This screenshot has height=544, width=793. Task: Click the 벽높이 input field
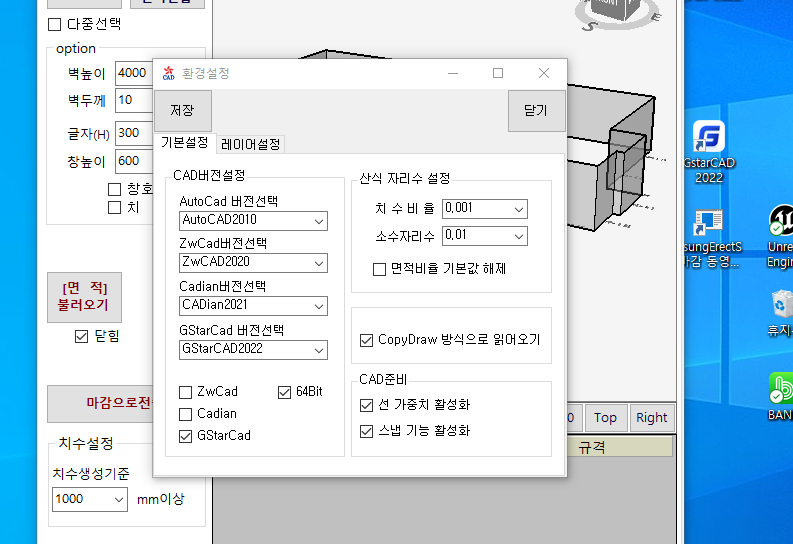pyautogui.click(x=130, y=73)
